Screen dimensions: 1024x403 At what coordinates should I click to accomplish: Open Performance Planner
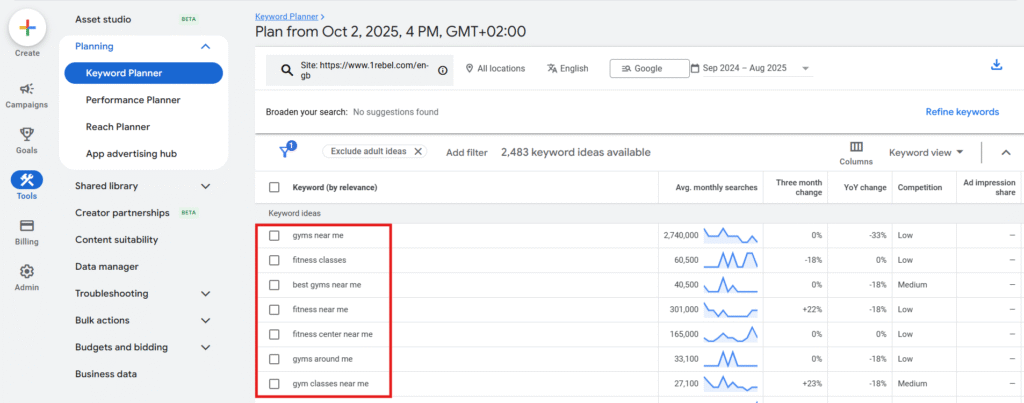point(133,100)
